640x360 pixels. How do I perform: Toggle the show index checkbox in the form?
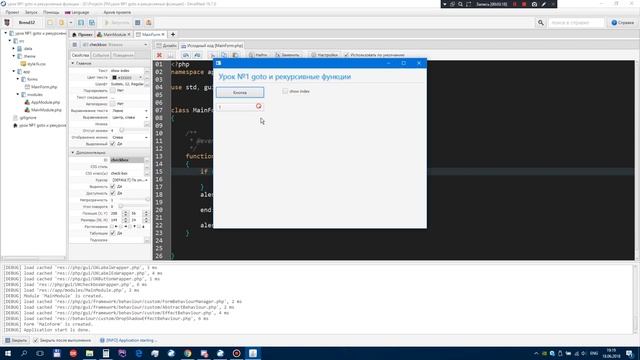(285, 91)
